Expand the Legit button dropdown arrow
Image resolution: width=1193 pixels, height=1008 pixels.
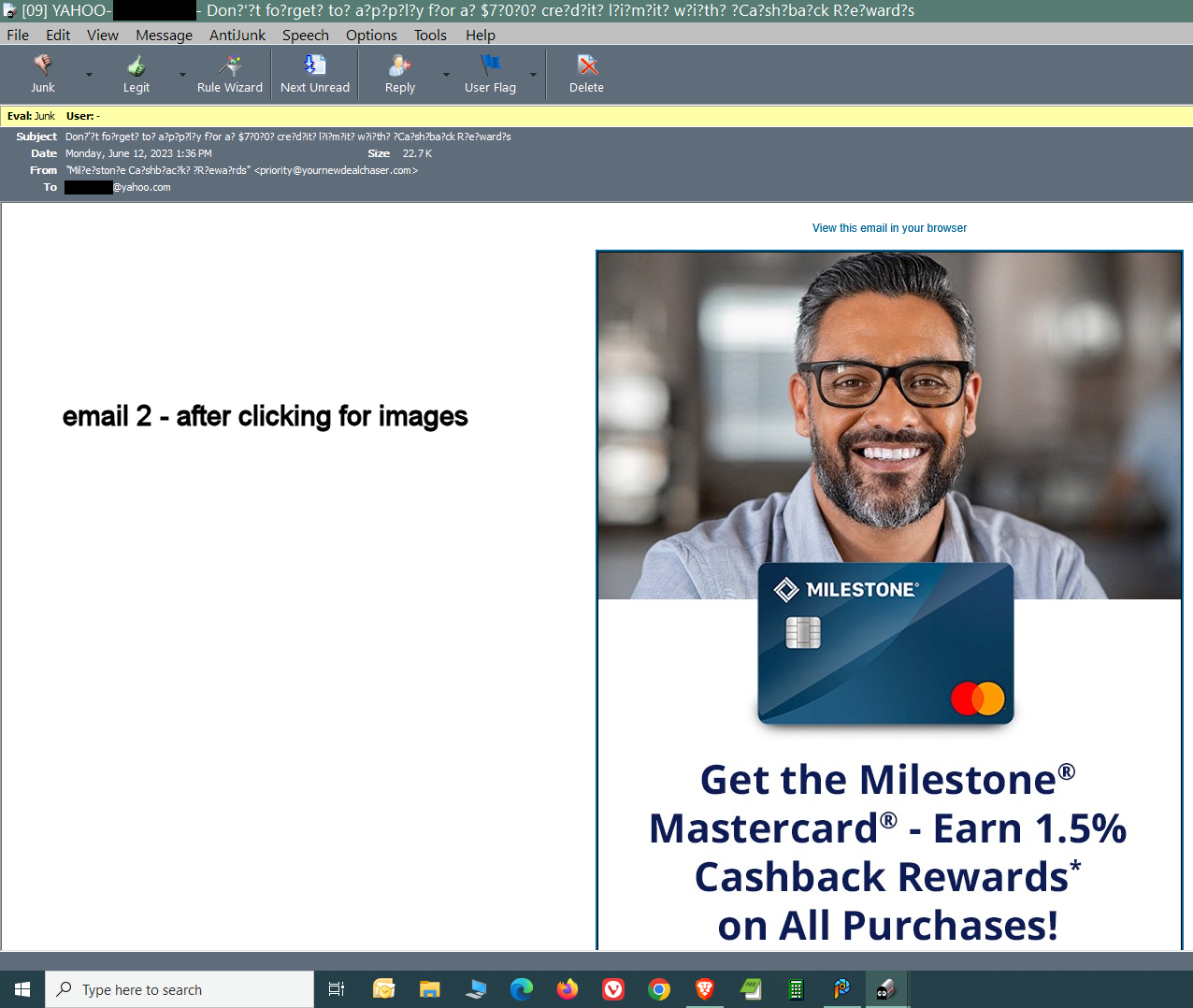[x=182, y=75]
